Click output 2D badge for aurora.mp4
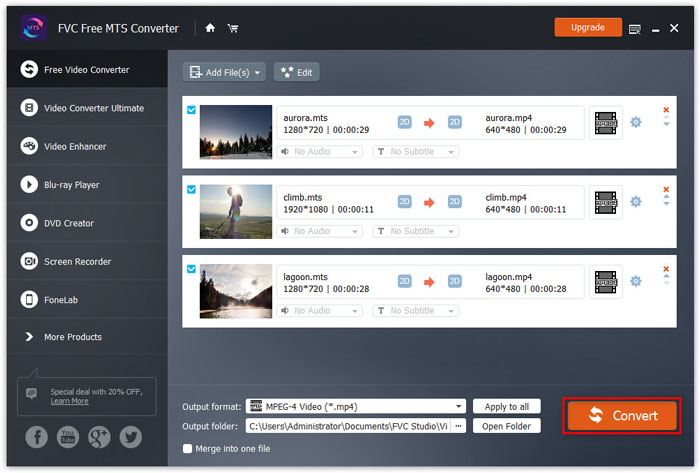 [454, 122]
